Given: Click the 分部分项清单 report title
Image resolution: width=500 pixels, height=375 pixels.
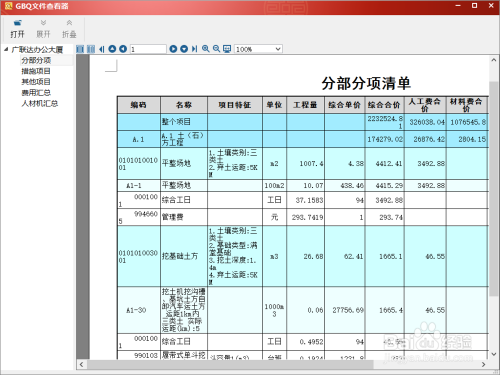Looking at the screenshot, I should (366, 83).
